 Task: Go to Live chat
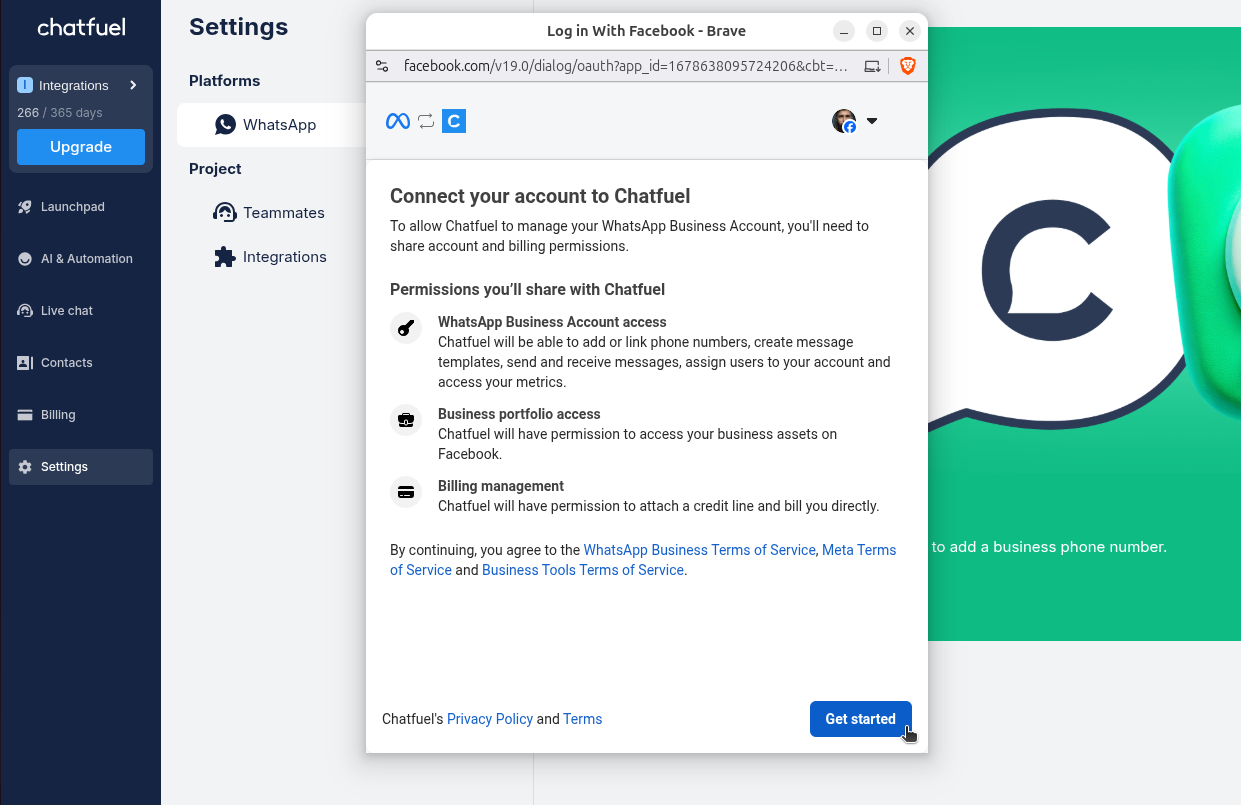66,311
